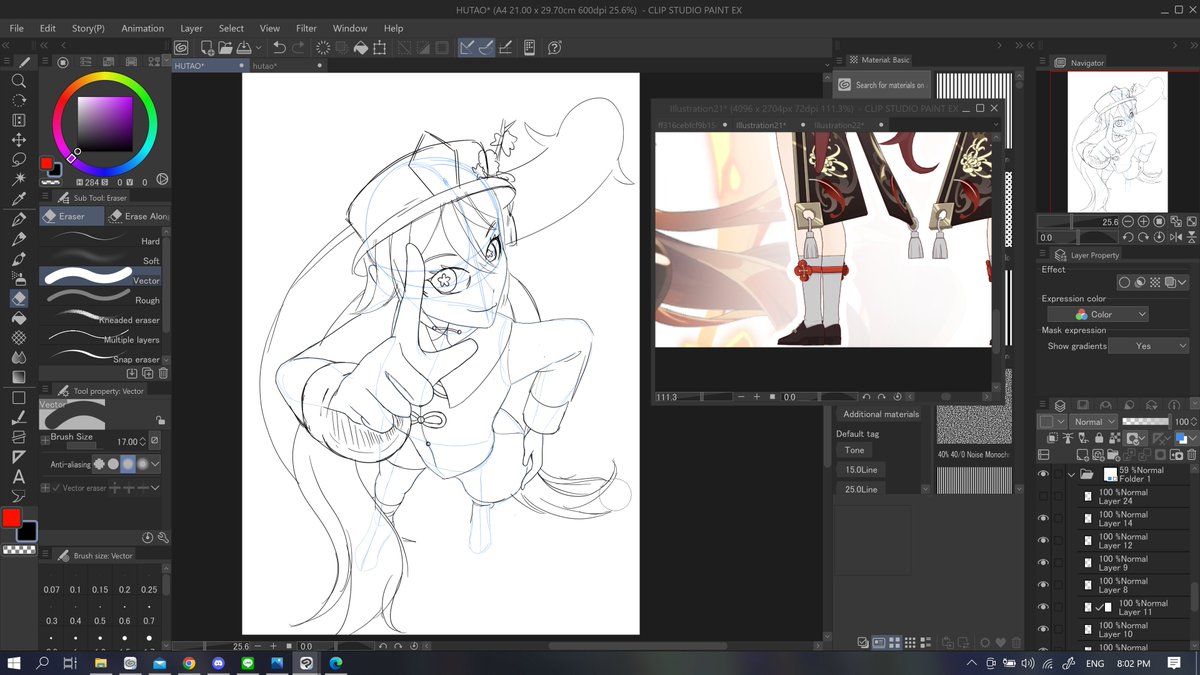The width and height of the screenshot is (1200, 675).
Task: Click the Tone tag button
Action: [855, 450]
